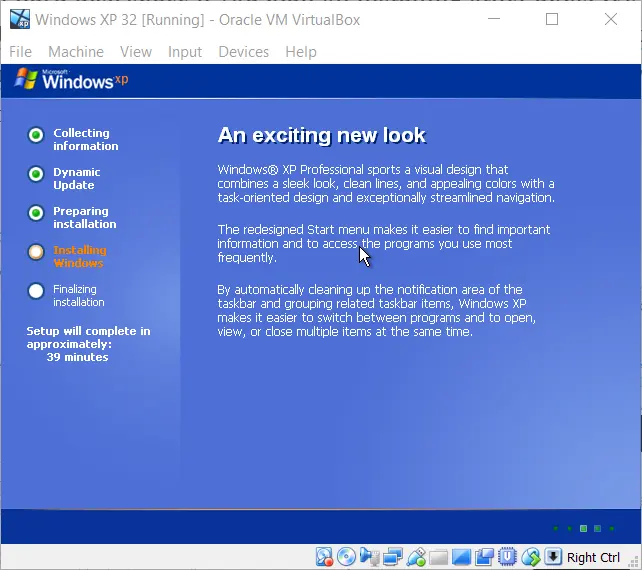
Task: Click the keyboard capture arrow icon
Action: [x=553, y=557]
